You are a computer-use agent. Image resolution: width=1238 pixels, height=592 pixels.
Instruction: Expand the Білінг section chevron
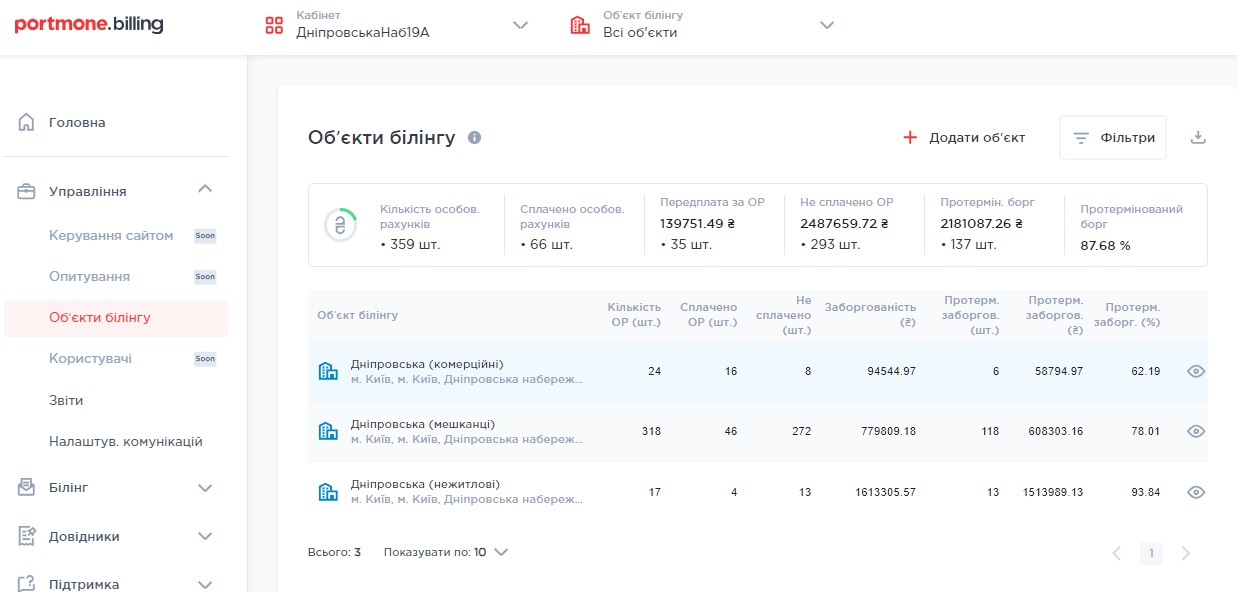[205, 488]
